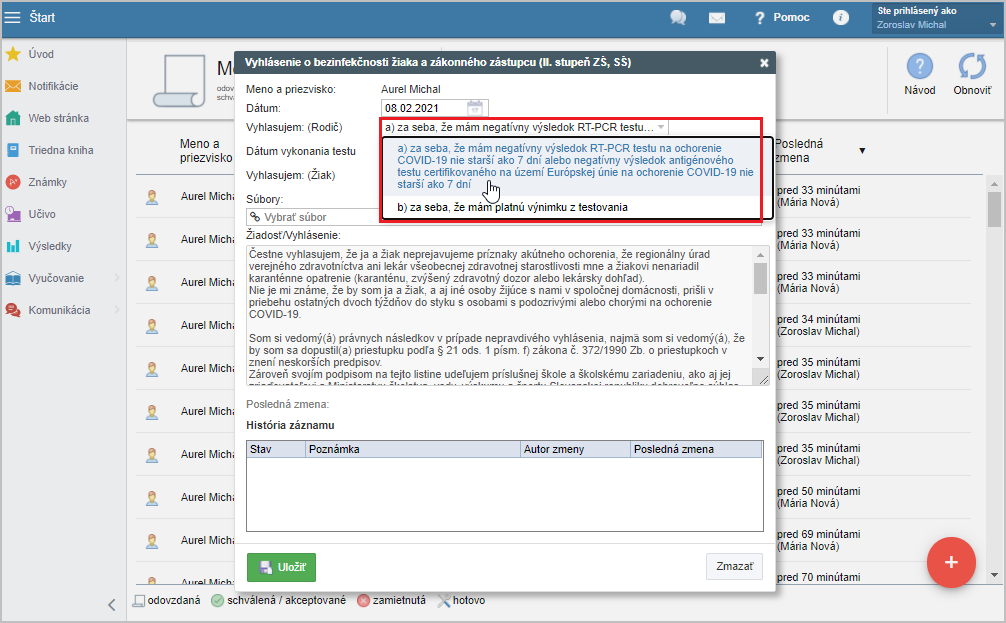Image resolution: width=1006 pixels, height=623 pixels.
Task: Close the Vyhlásenie dialog with the X
Action: (764, 63)
